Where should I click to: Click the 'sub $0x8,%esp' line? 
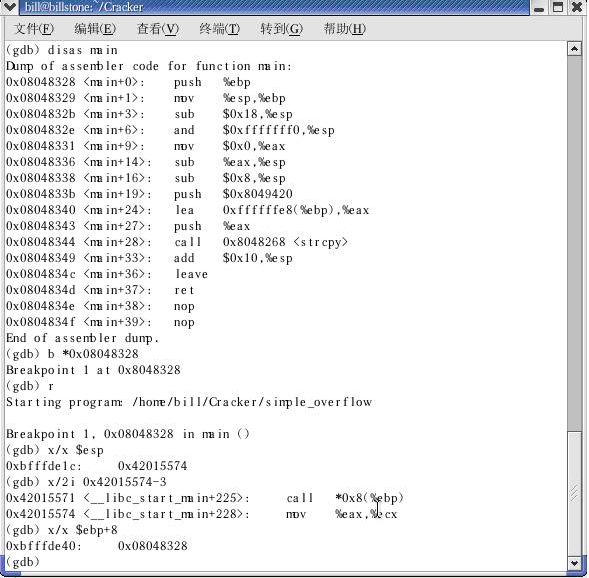point(146,178)
